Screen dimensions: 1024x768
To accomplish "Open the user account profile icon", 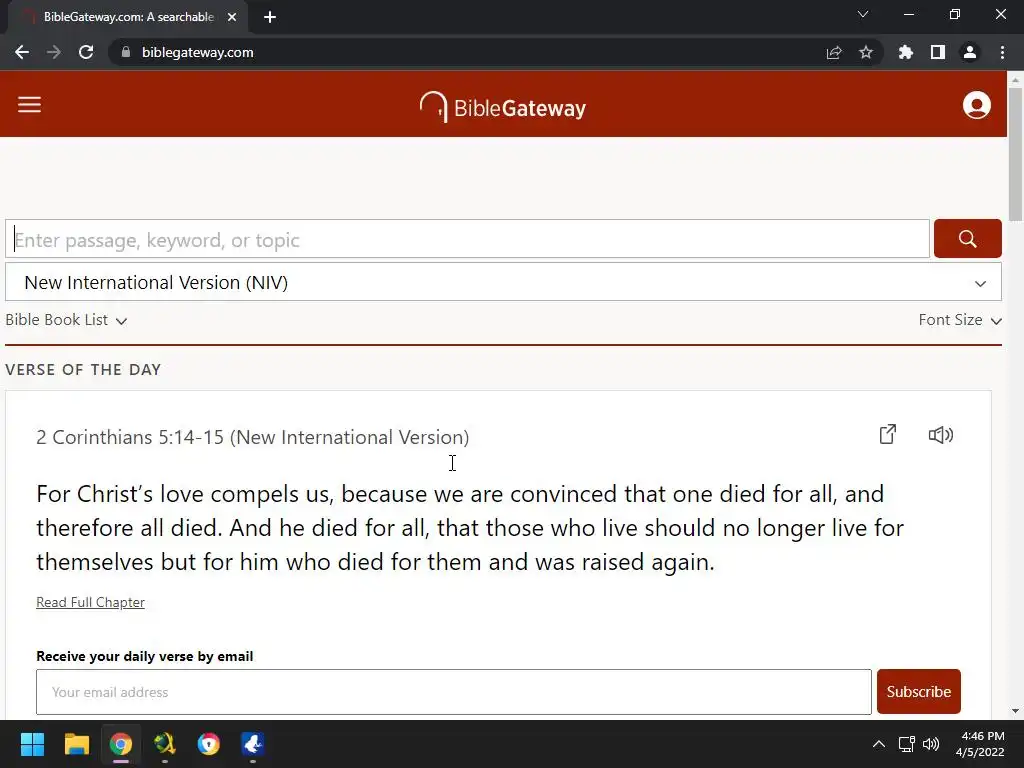I will 976,105.
